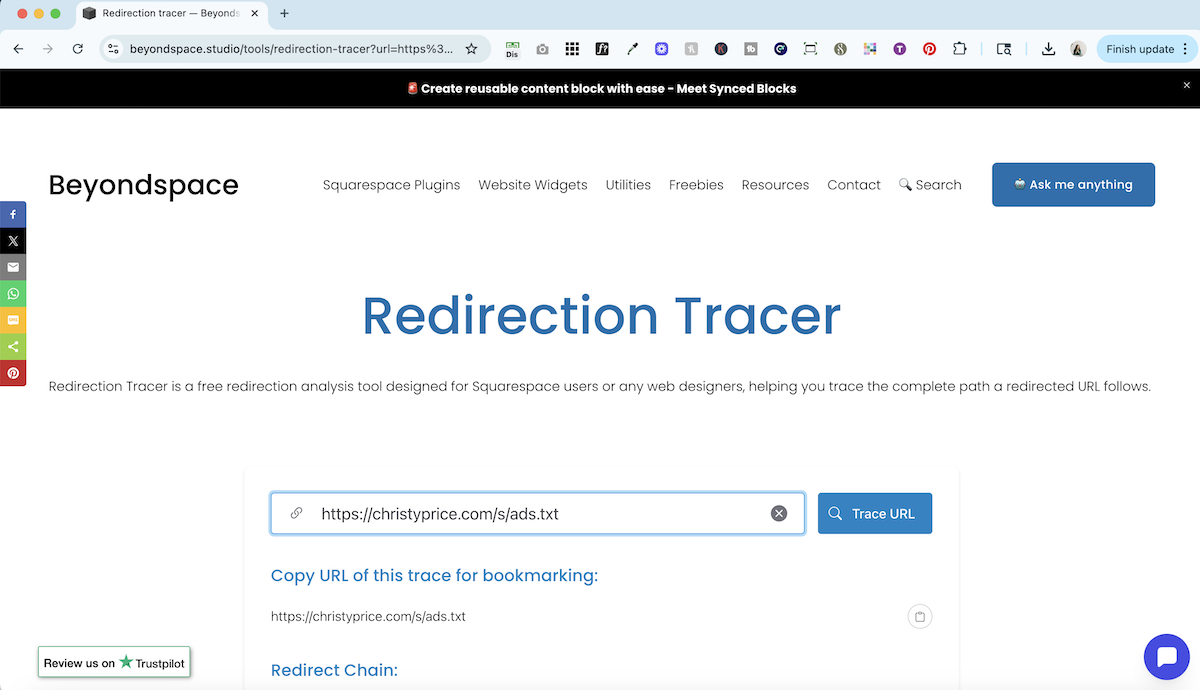Reload the current page
The width and height of the screenshot is (1200, 690).
(x=78, y=48)
